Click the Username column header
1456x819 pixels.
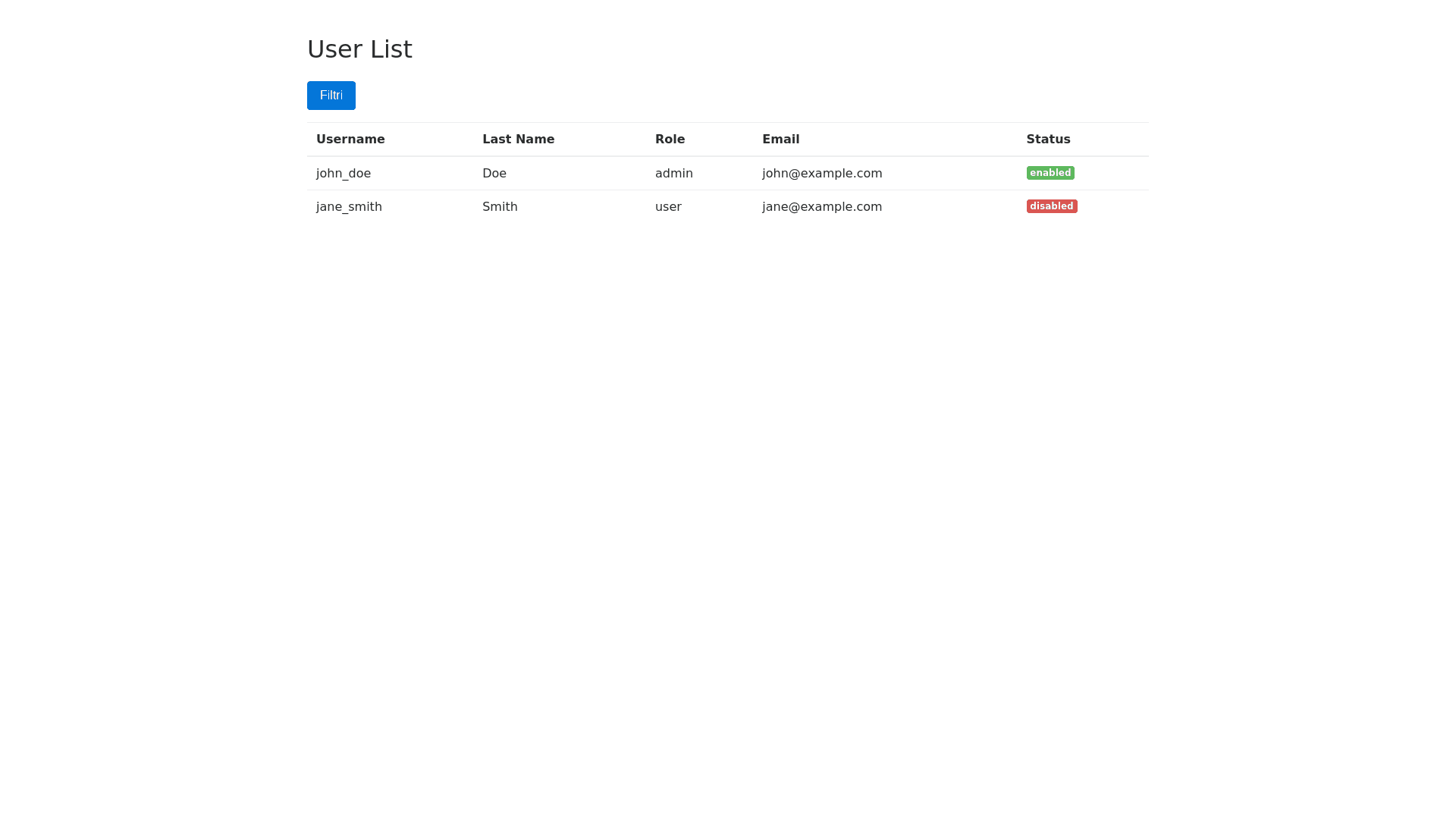pos(350,140)
